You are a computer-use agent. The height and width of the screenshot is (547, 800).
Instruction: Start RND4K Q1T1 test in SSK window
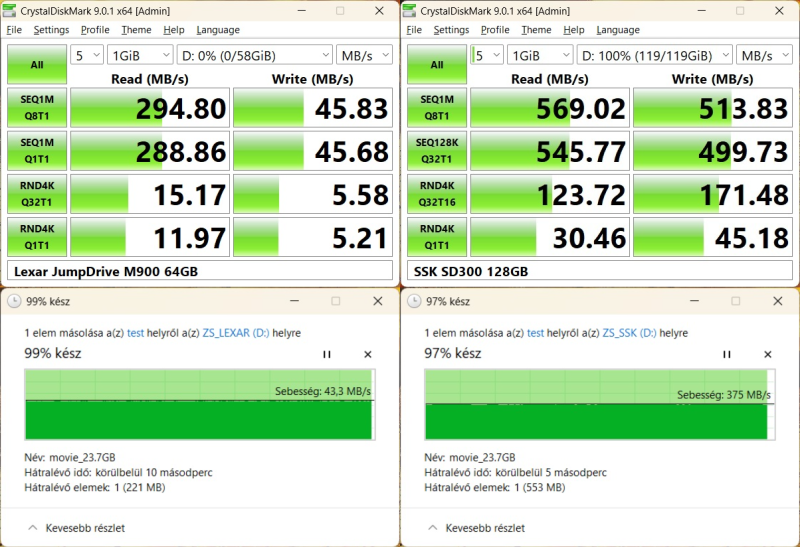437,237
